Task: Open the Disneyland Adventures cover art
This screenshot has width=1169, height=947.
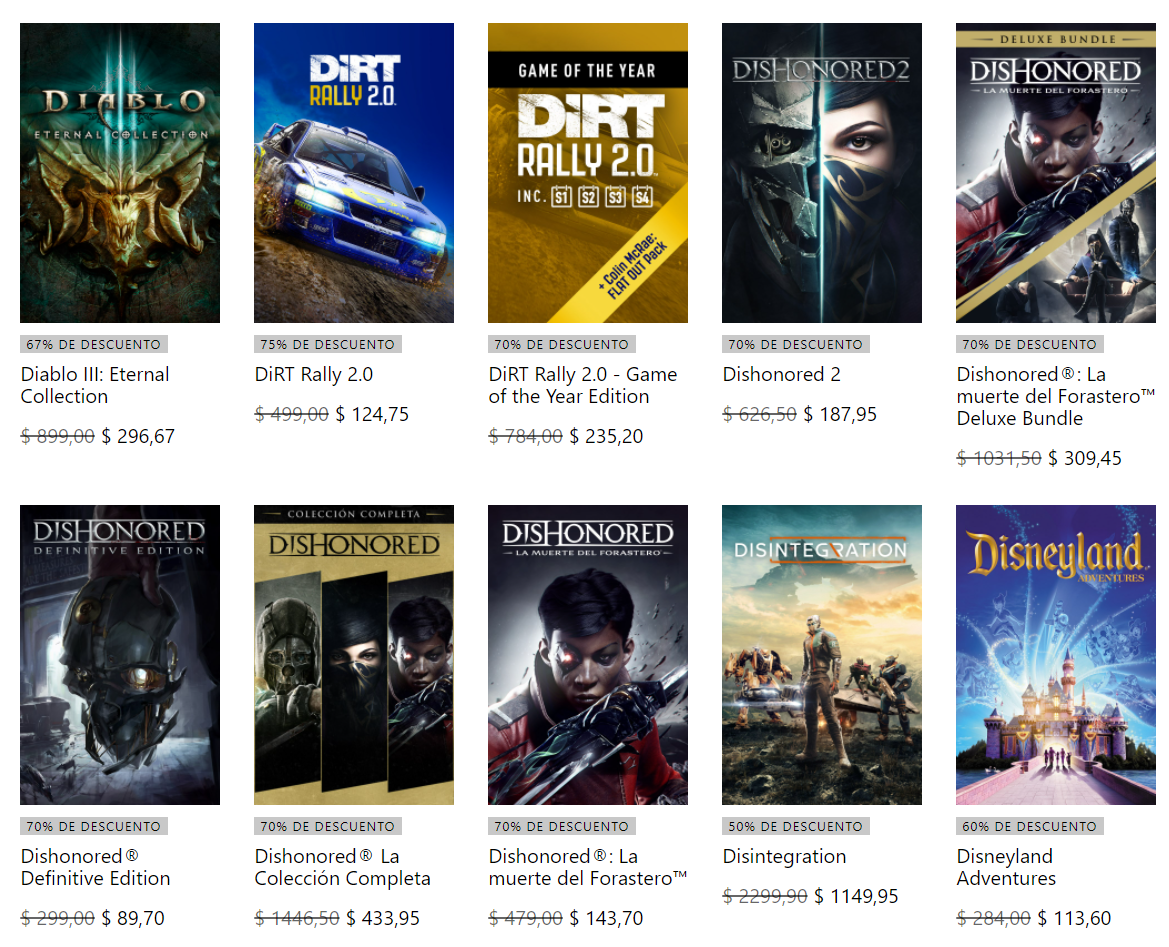Action: click(1056, 655)
